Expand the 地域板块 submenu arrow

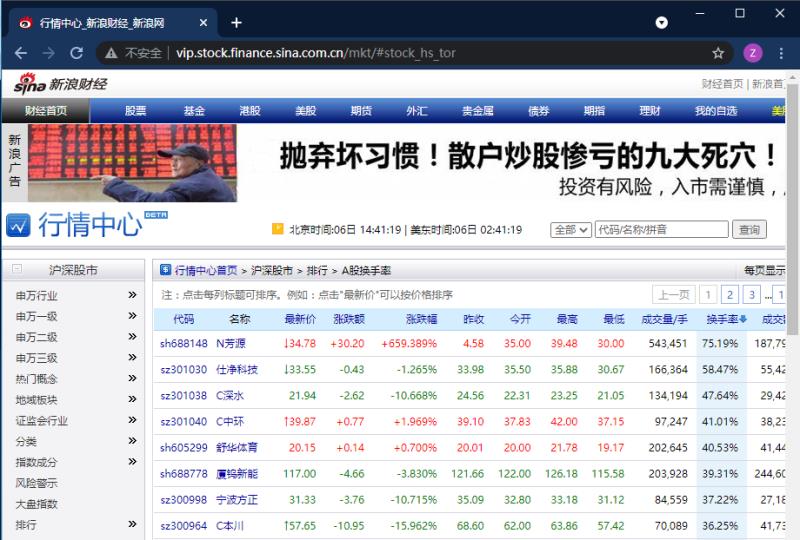coord(132,399)
